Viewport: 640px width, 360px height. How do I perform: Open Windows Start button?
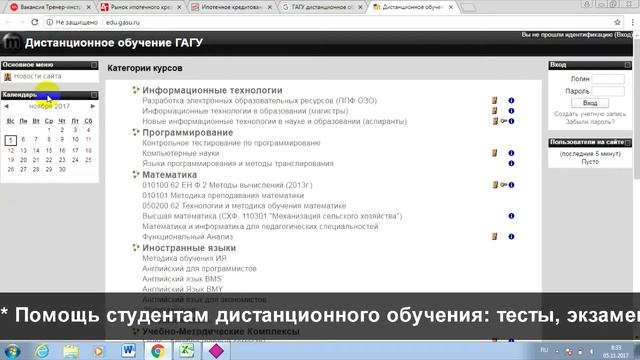[x=12, y=351]
